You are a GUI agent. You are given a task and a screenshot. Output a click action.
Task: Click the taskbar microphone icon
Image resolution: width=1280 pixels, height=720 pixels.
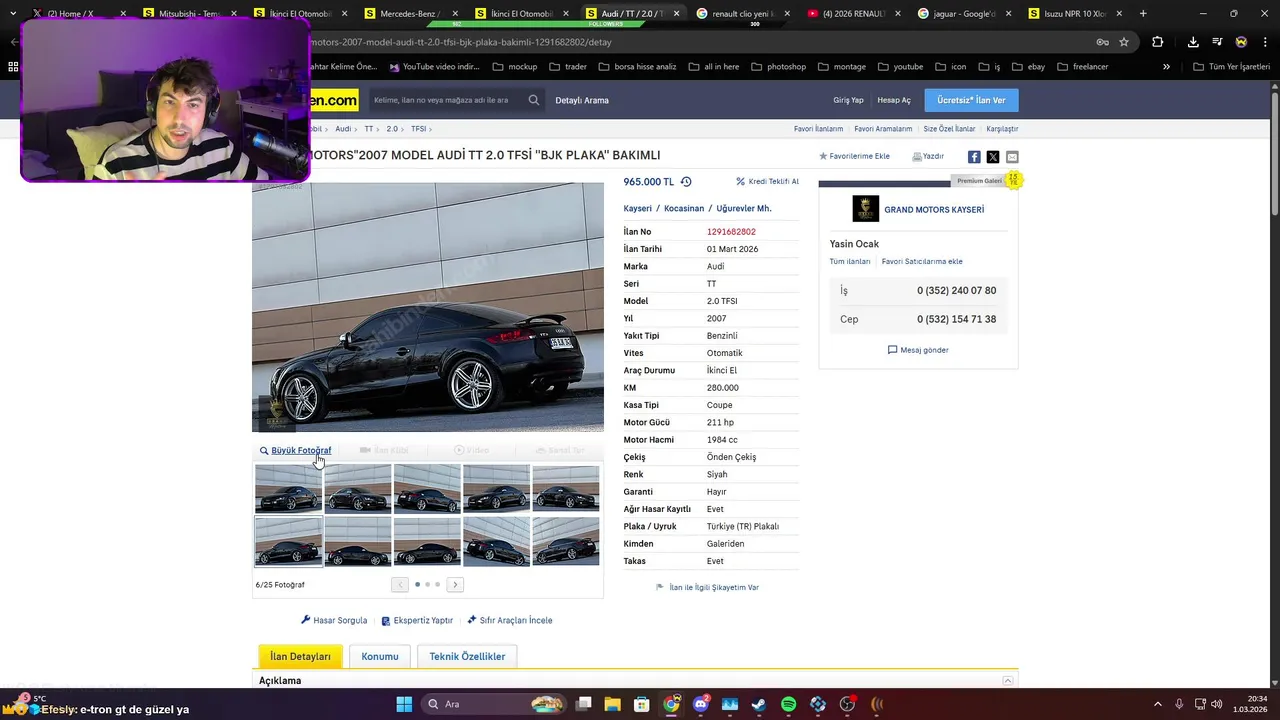tap(1179, 704)
